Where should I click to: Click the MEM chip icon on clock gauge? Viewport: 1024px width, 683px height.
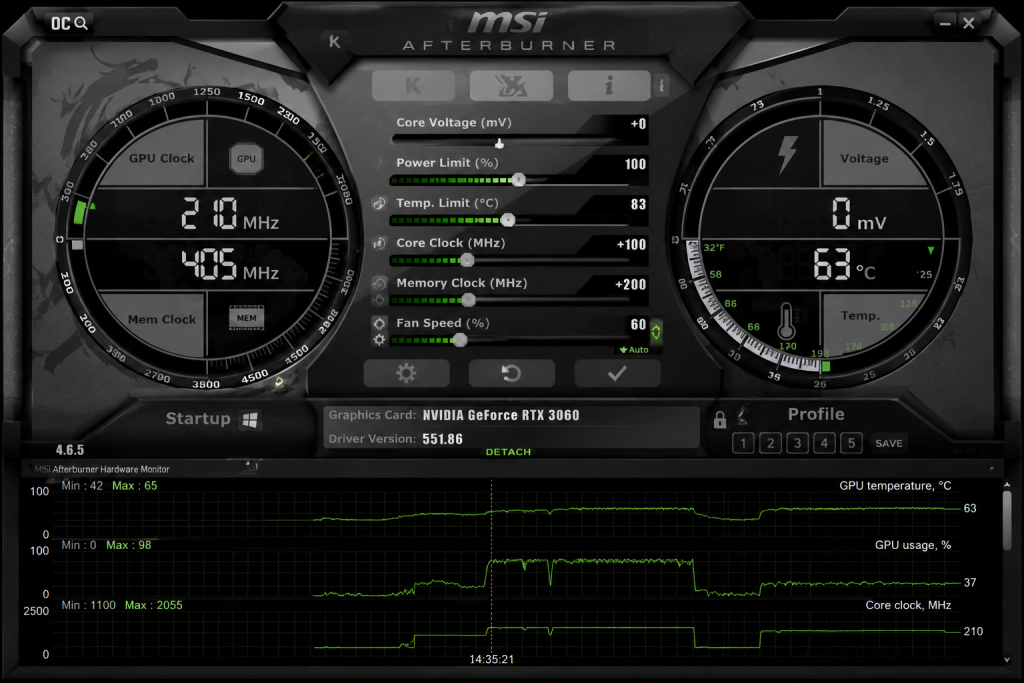tap(246, 318)
